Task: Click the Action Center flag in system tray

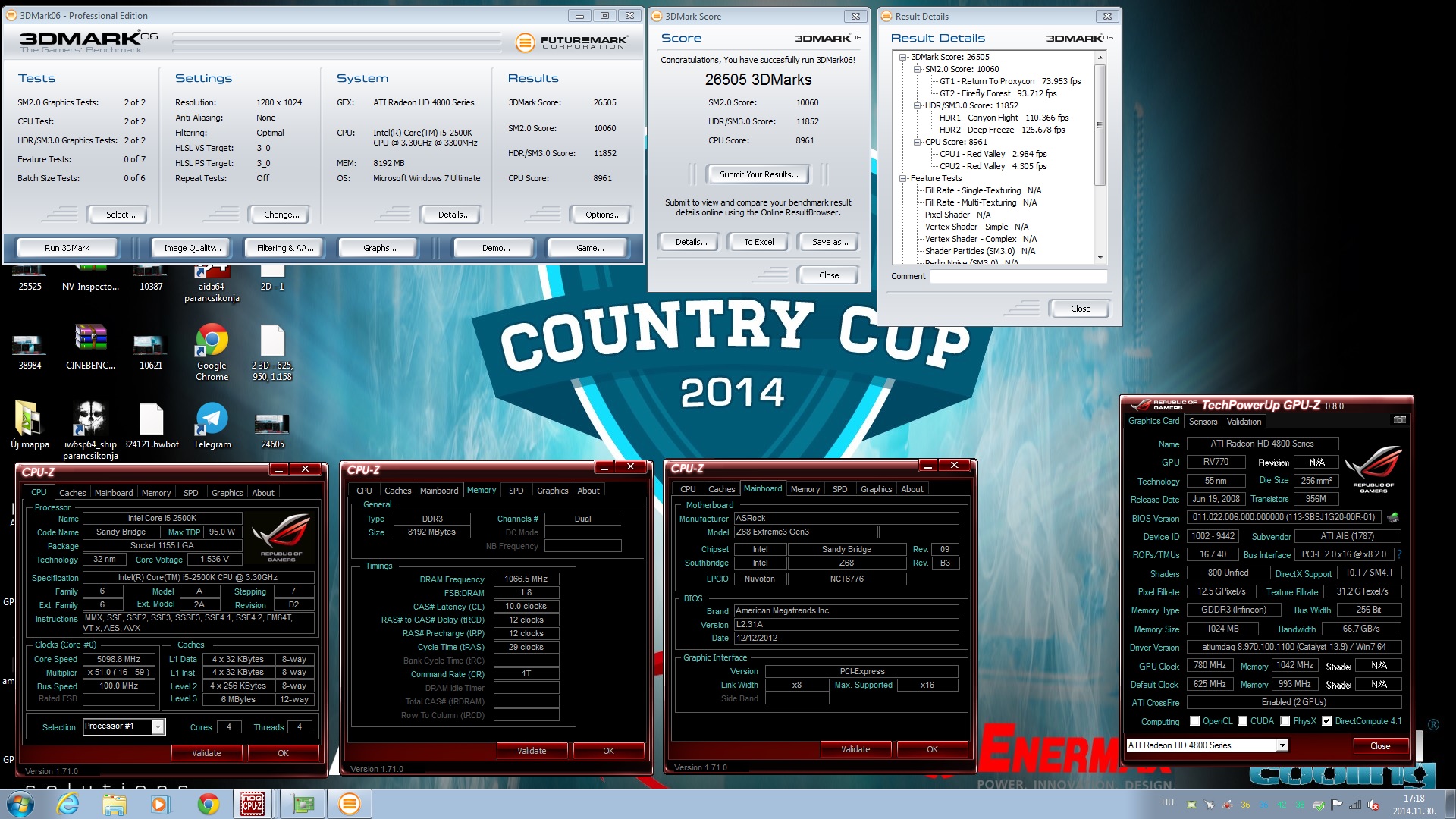Action: coord(1336,805)
